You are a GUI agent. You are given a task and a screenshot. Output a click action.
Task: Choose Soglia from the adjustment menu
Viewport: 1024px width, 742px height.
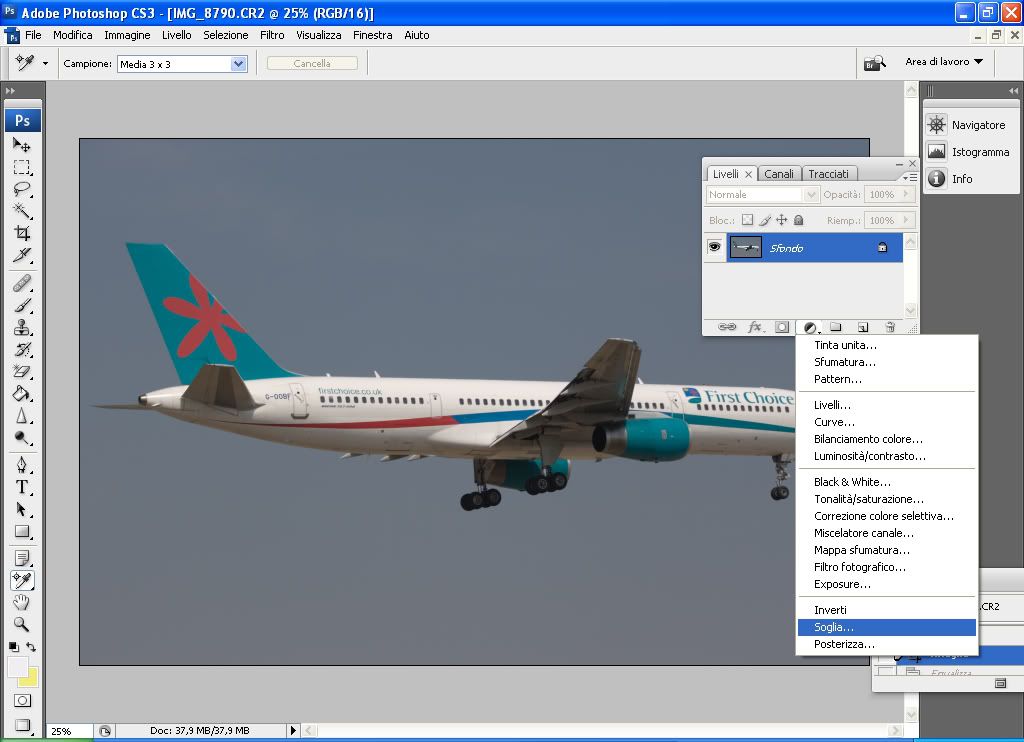coord(834,627)
